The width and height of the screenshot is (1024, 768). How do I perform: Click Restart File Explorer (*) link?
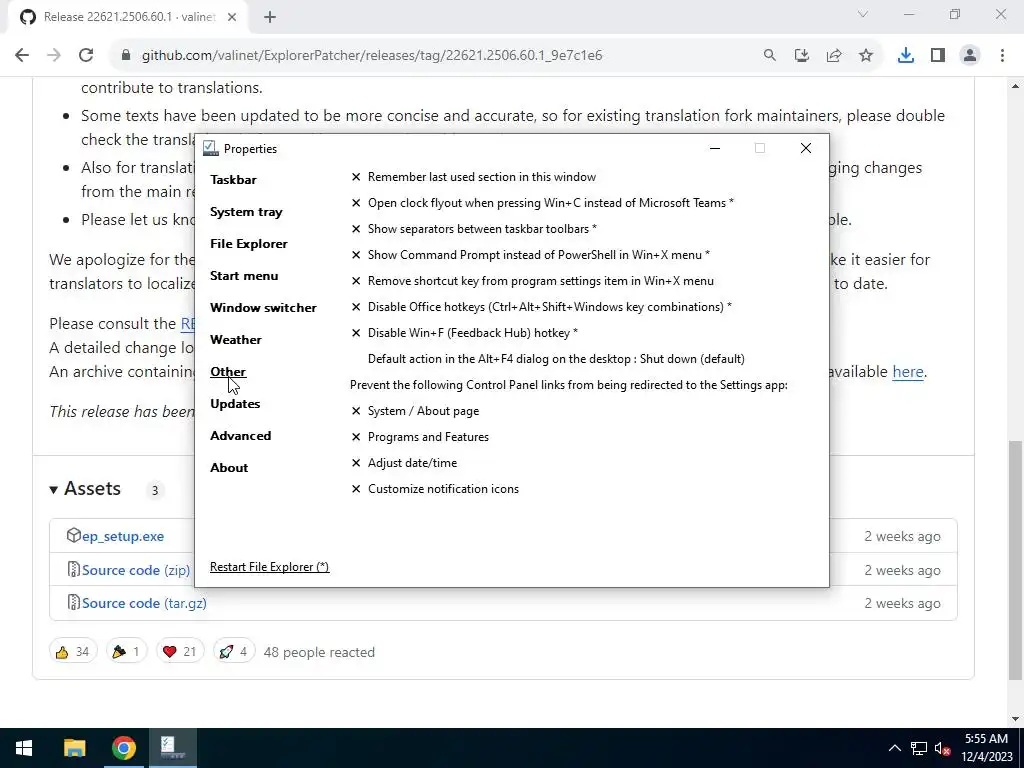click(x=270, y=567)
